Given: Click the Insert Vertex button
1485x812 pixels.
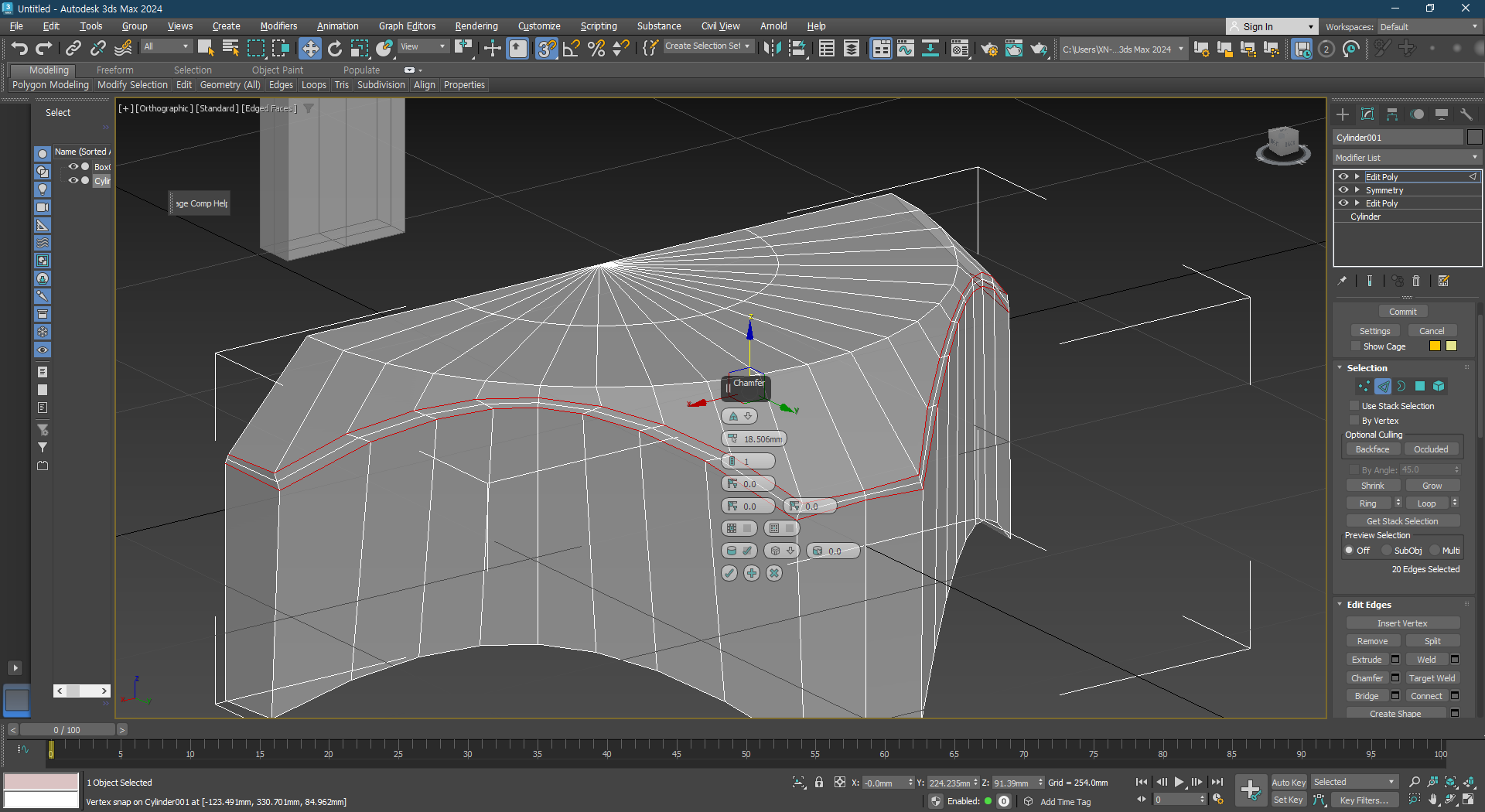Looking at the screenshot, I should pos(1402,623).
